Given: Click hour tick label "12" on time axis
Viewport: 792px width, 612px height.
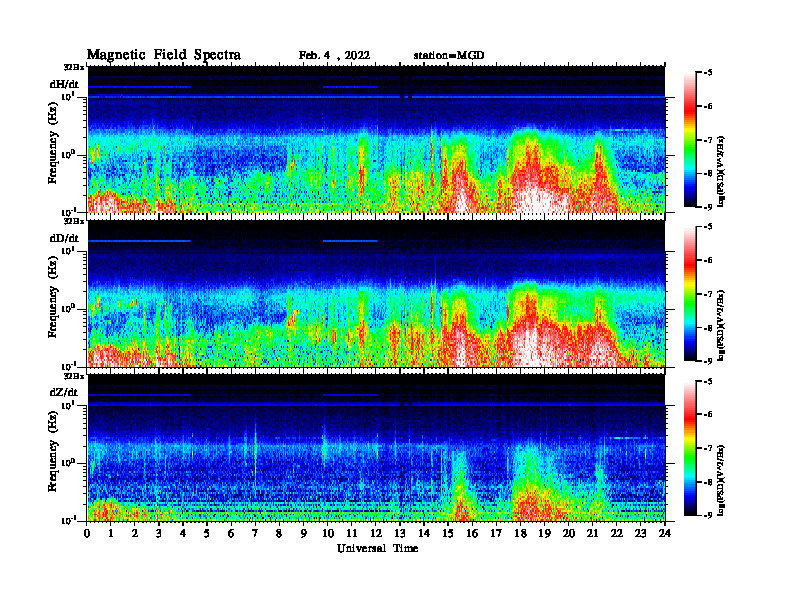Looking at the screenshot, I should (376, 534).
